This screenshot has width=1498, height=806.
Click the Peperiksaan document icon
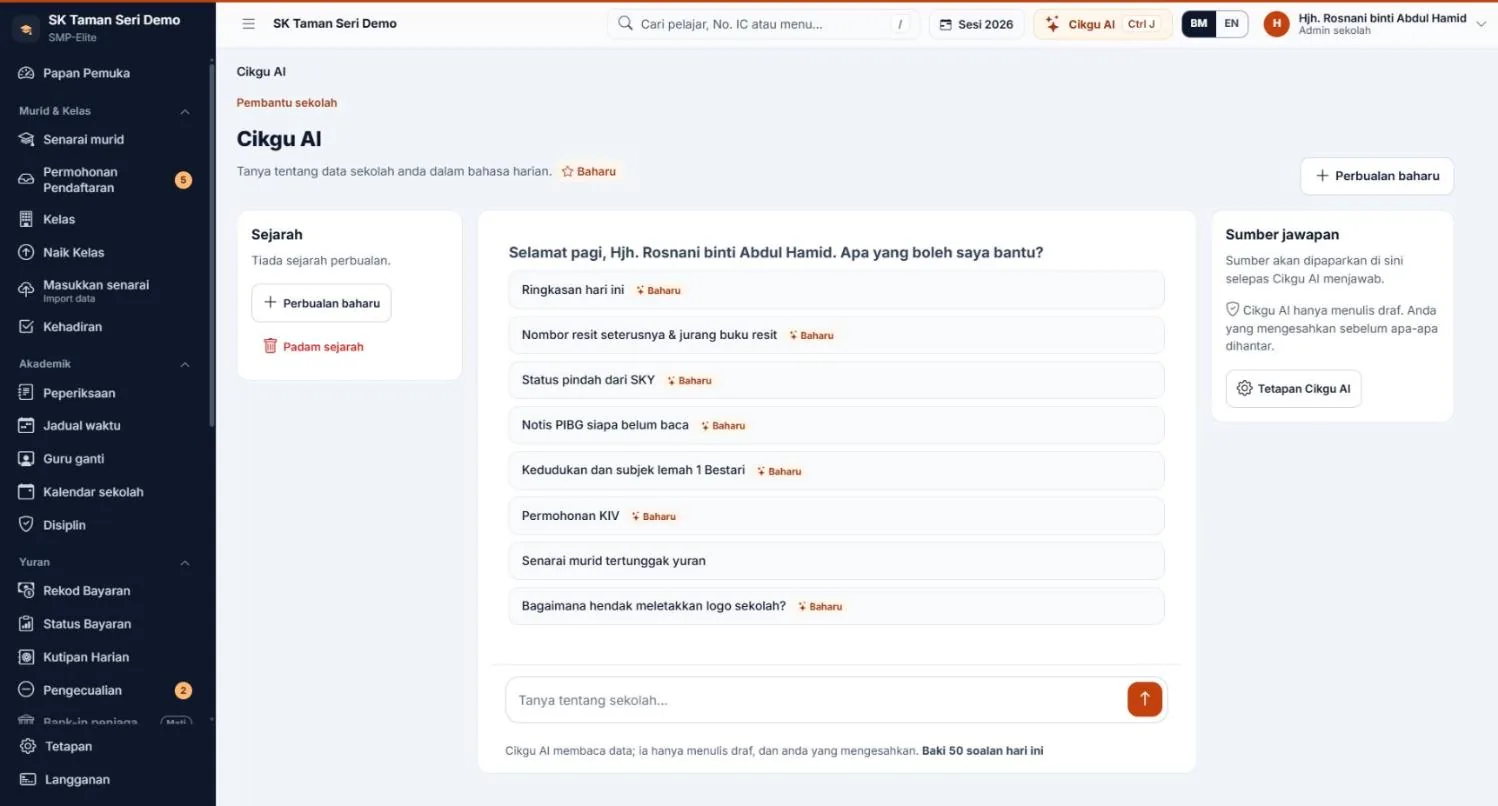tap(26, 393)
